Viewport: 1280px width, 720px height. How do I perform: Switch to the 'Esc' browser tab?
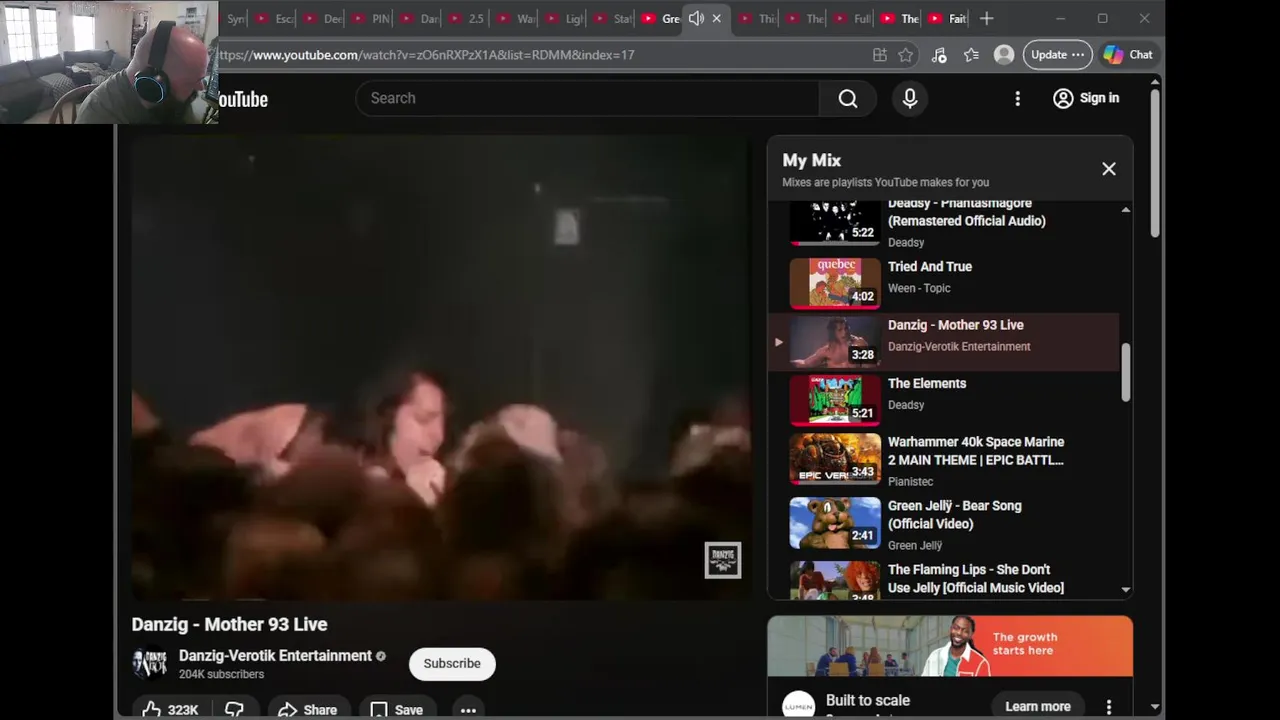275,19
